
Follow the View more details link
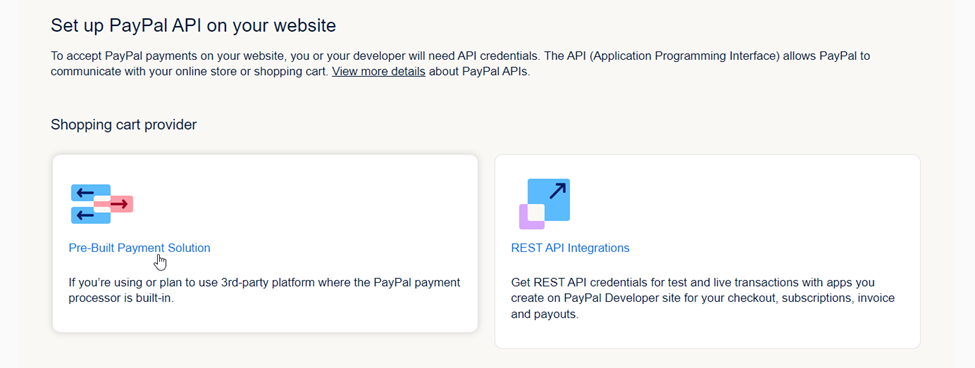tap(379, 71)
